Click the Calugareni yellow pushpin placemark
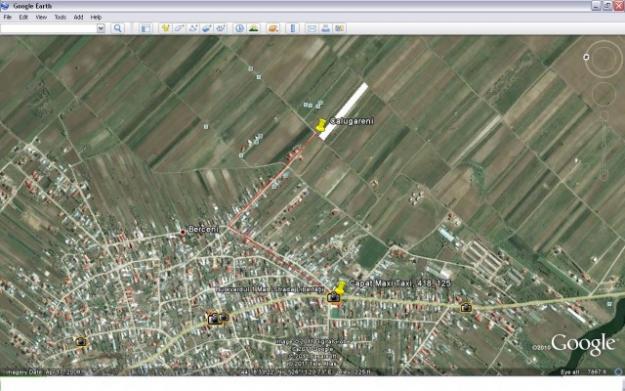 tap(320, 125)
